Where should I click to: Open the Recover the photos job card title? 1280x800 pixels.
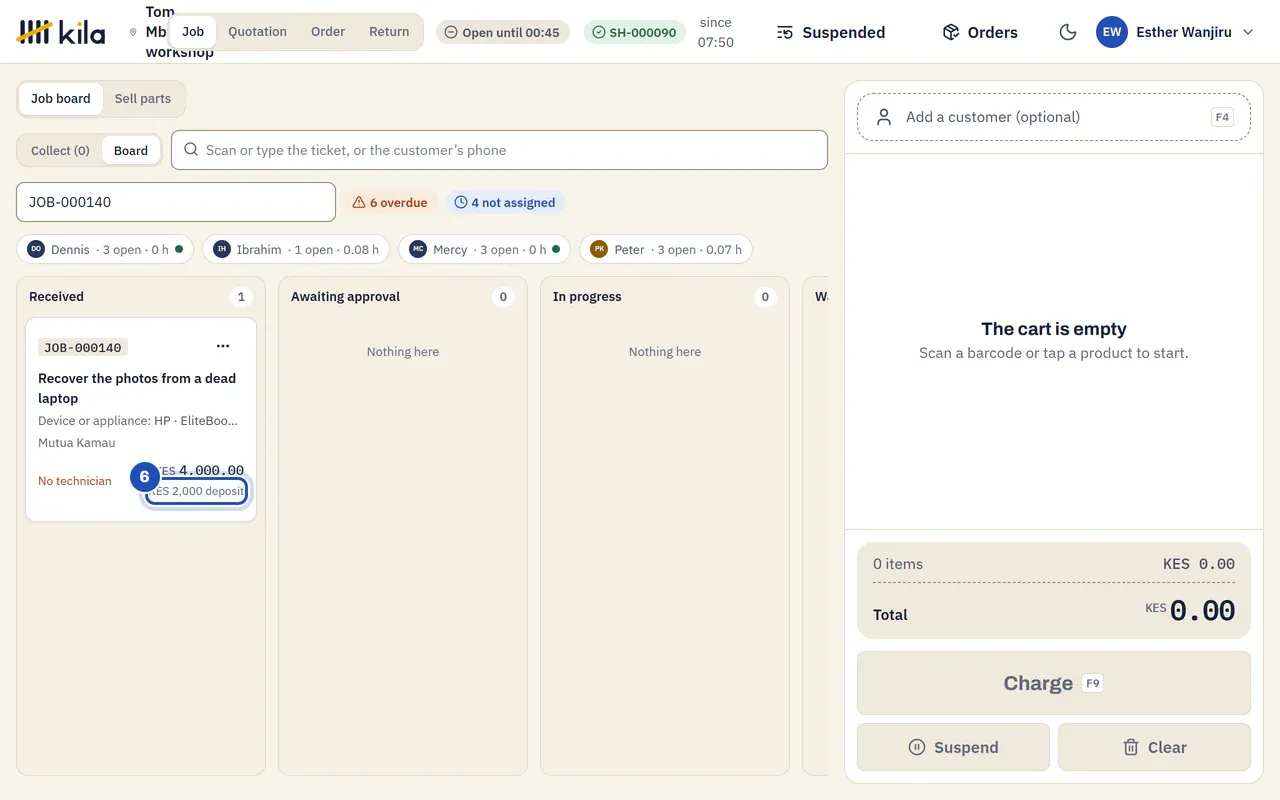point(137,388)
